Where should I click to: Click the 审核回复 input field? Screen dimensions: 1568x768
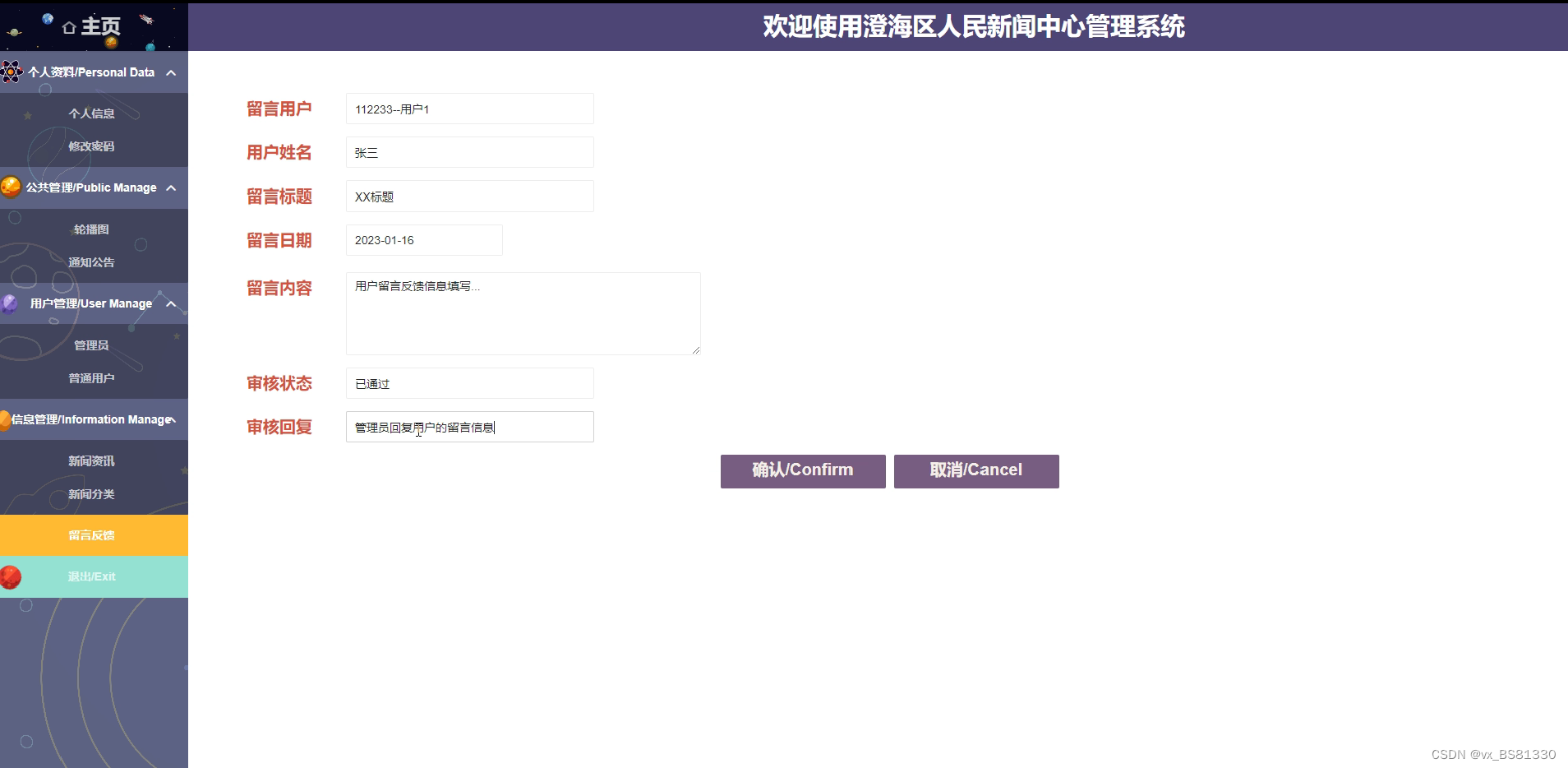(x=470, y=427)
